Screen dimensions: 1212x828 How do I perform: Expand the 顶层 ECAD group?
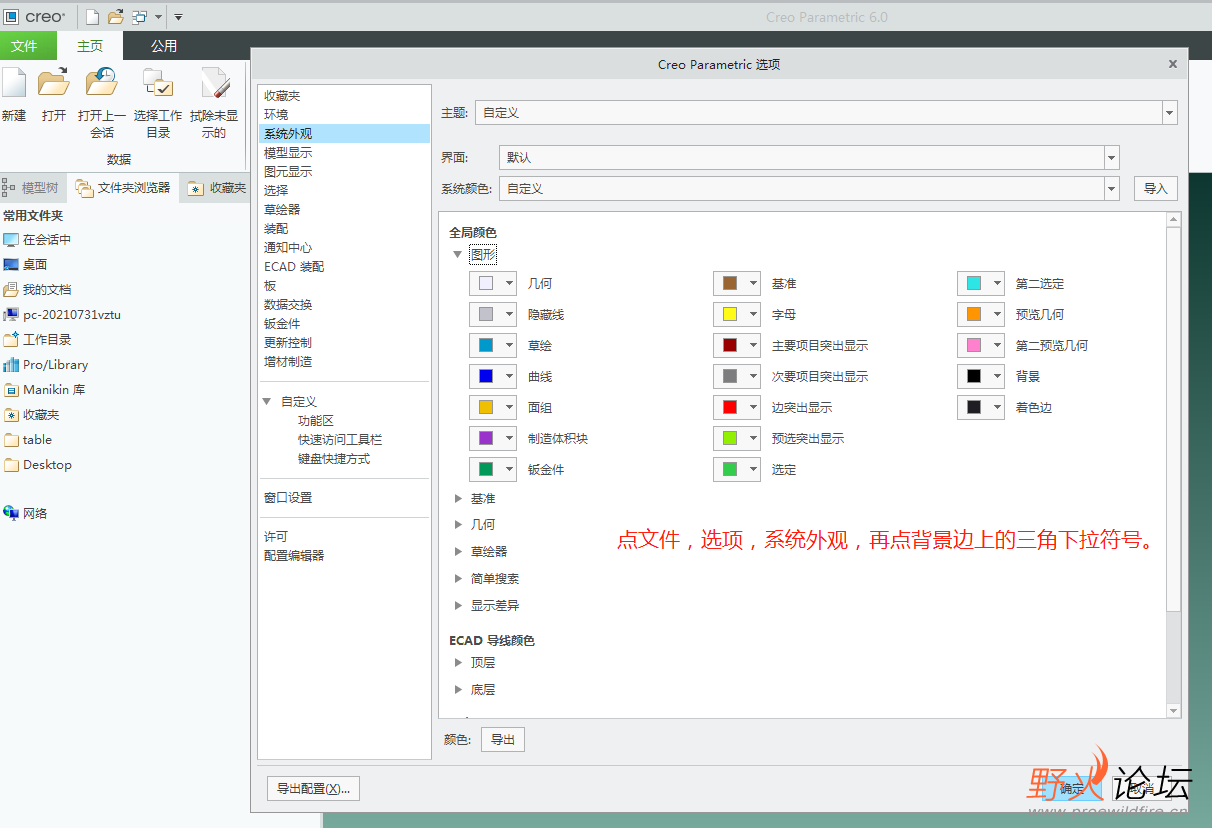click(458, 663)
